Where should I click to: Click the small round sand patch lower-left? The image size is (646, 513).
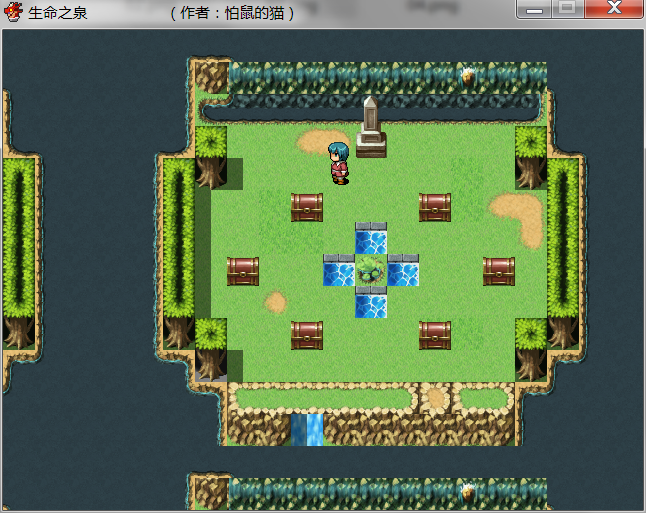[276, 302]
